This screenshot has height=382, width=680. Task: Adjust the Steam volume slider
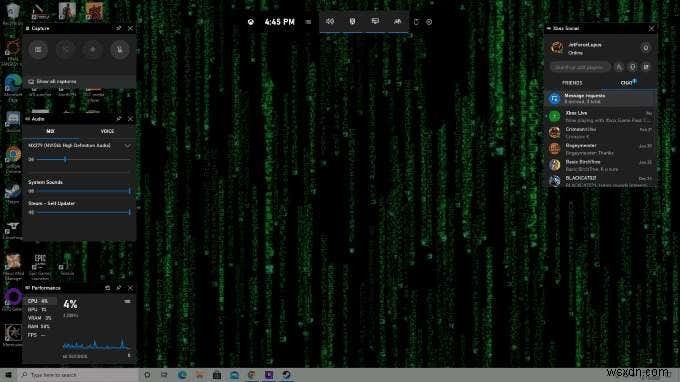tap(83, 212)
